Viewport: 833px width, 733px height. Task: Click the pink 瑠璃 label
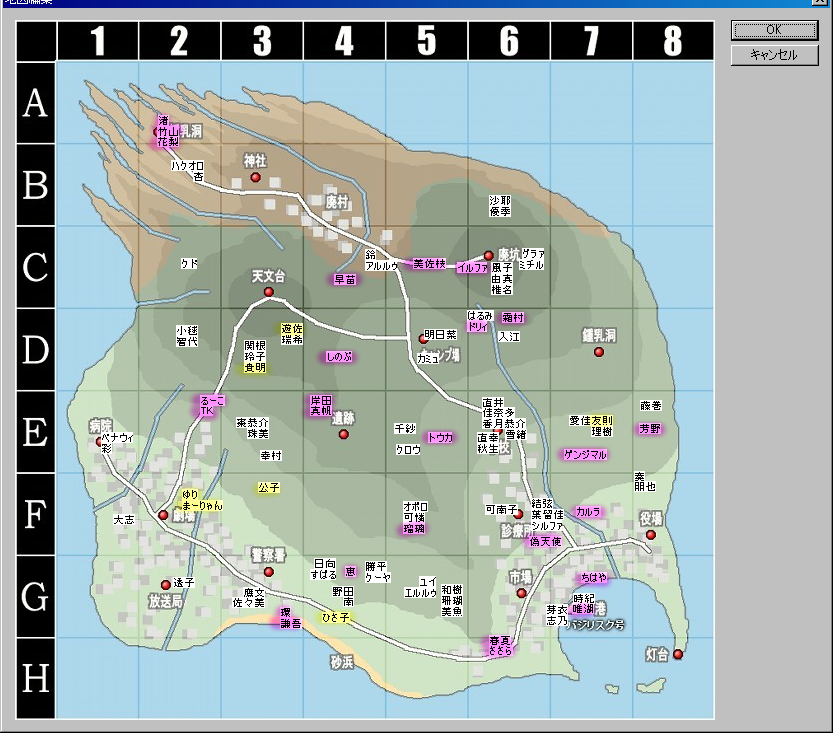click(414, 529)
